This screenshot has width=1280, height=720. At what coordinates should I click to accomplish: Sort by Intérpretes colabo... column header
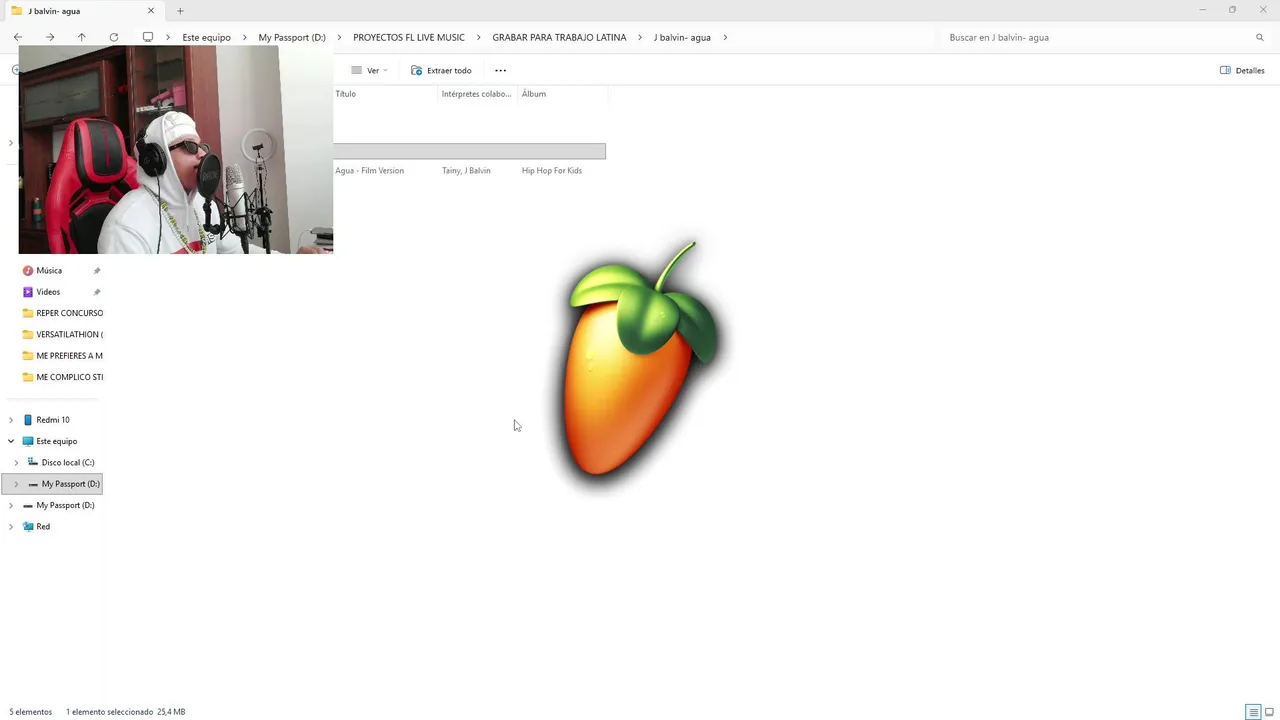point(478,94)
